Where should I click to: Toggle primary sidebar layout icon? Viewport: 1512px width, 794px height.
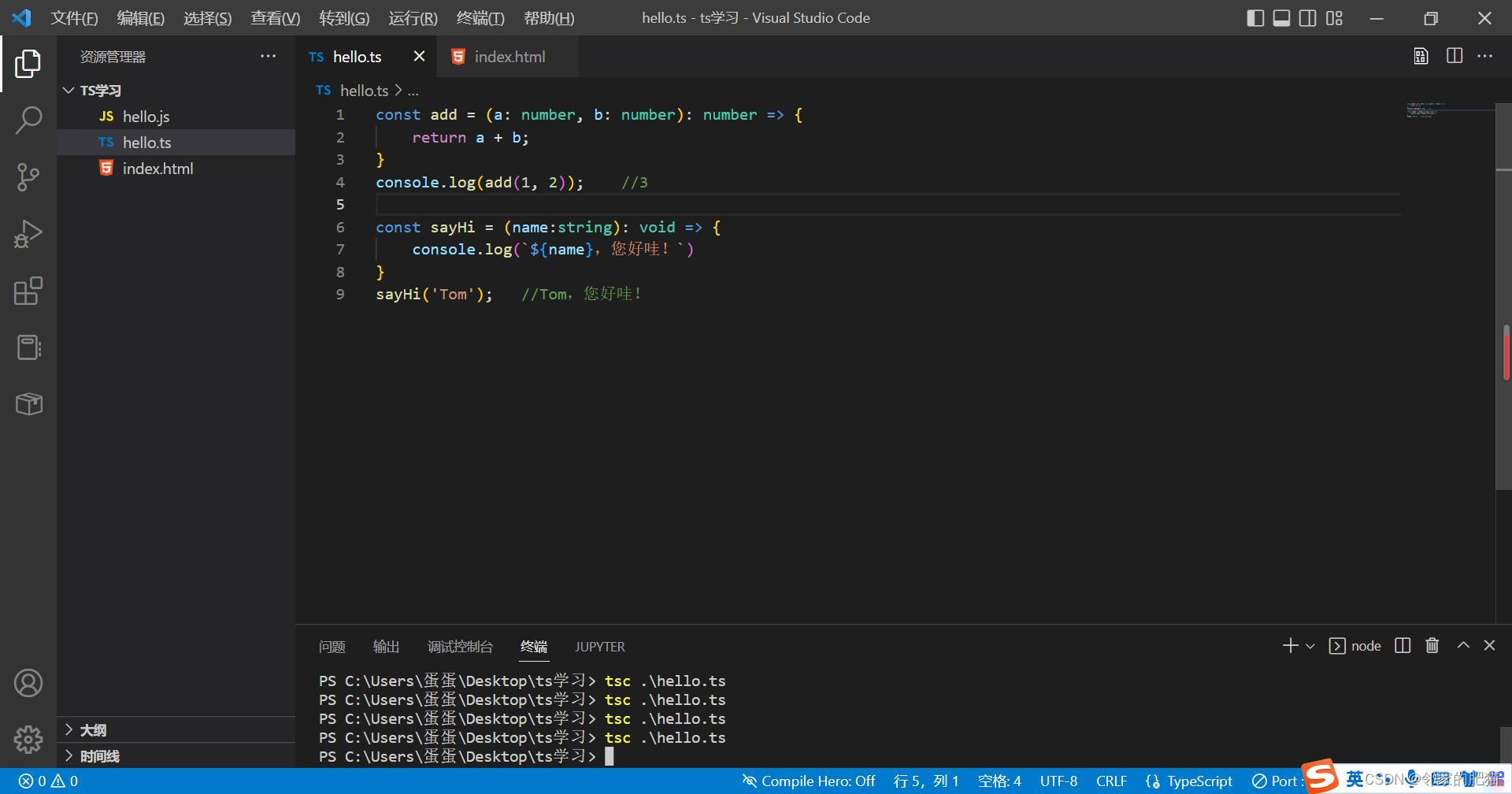1255,18
